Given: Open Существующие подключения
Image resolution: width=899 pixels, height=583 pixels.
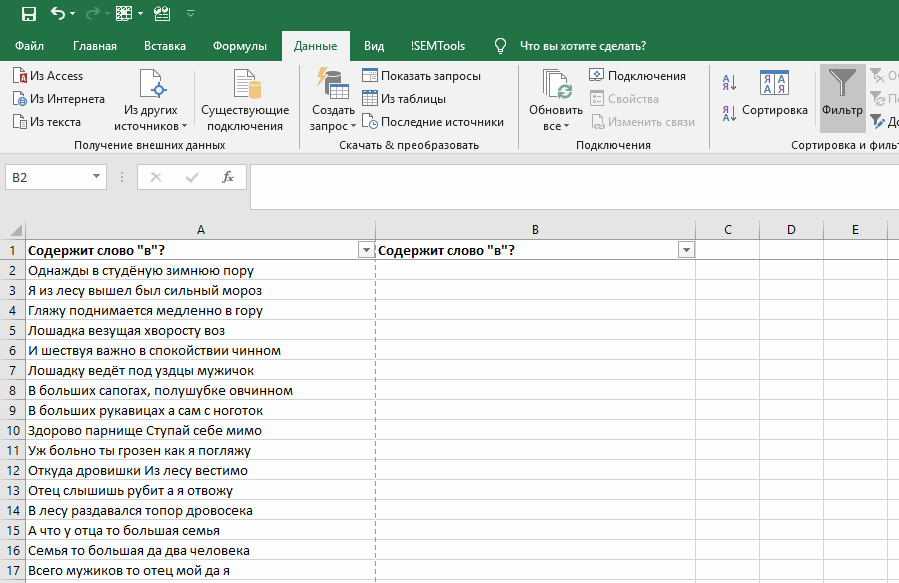Looking at the screenshot, I should click(x=245, y=101).
